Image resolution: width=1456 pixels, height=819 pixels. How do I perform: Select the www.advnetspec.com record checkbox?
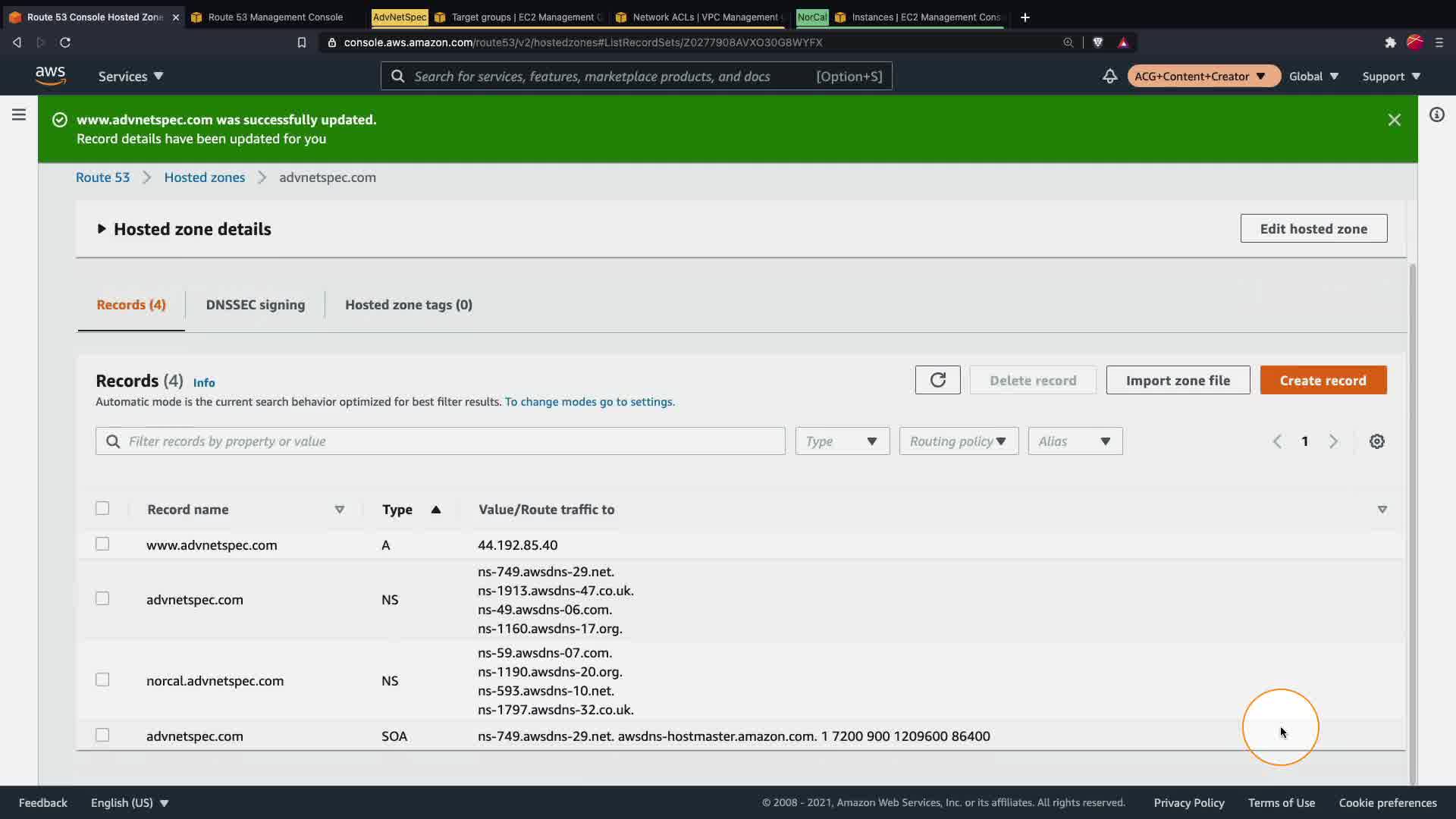tap(102, 544)
